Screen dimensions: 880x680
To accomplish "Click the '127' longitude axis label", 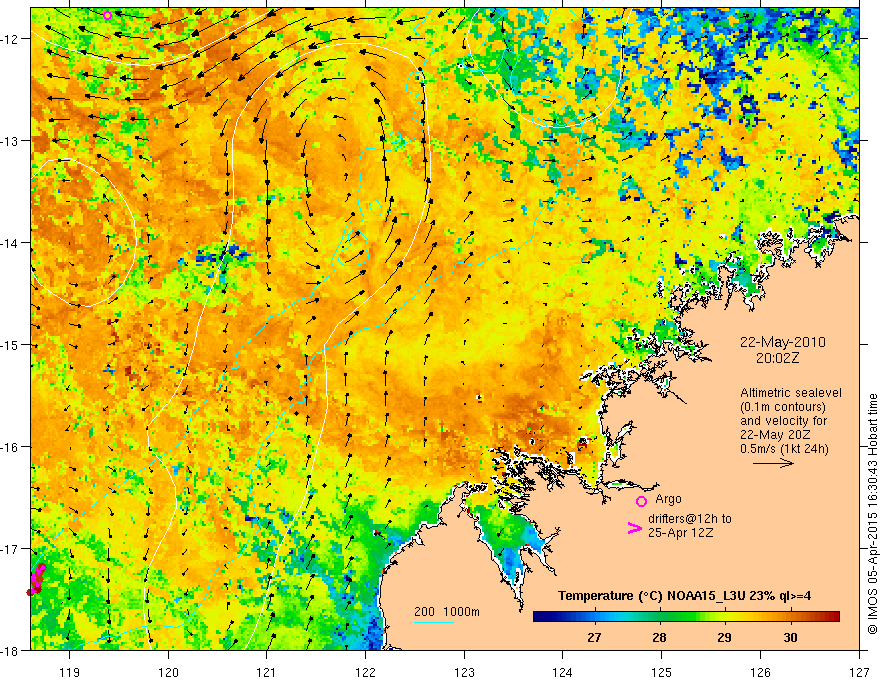I will (859, 672).
